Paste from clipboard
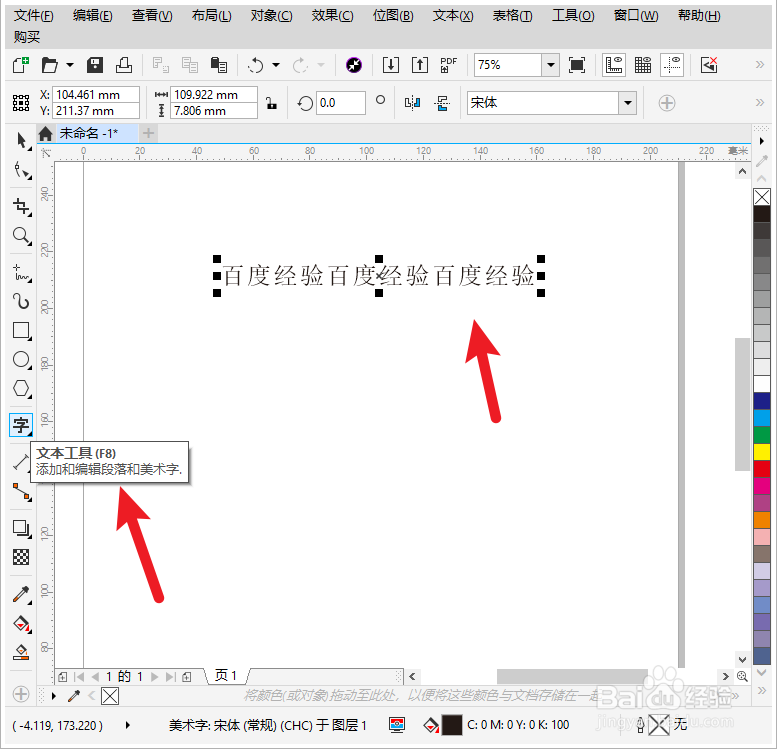Viewport: 777px width, 749px height. pos(219,65)
